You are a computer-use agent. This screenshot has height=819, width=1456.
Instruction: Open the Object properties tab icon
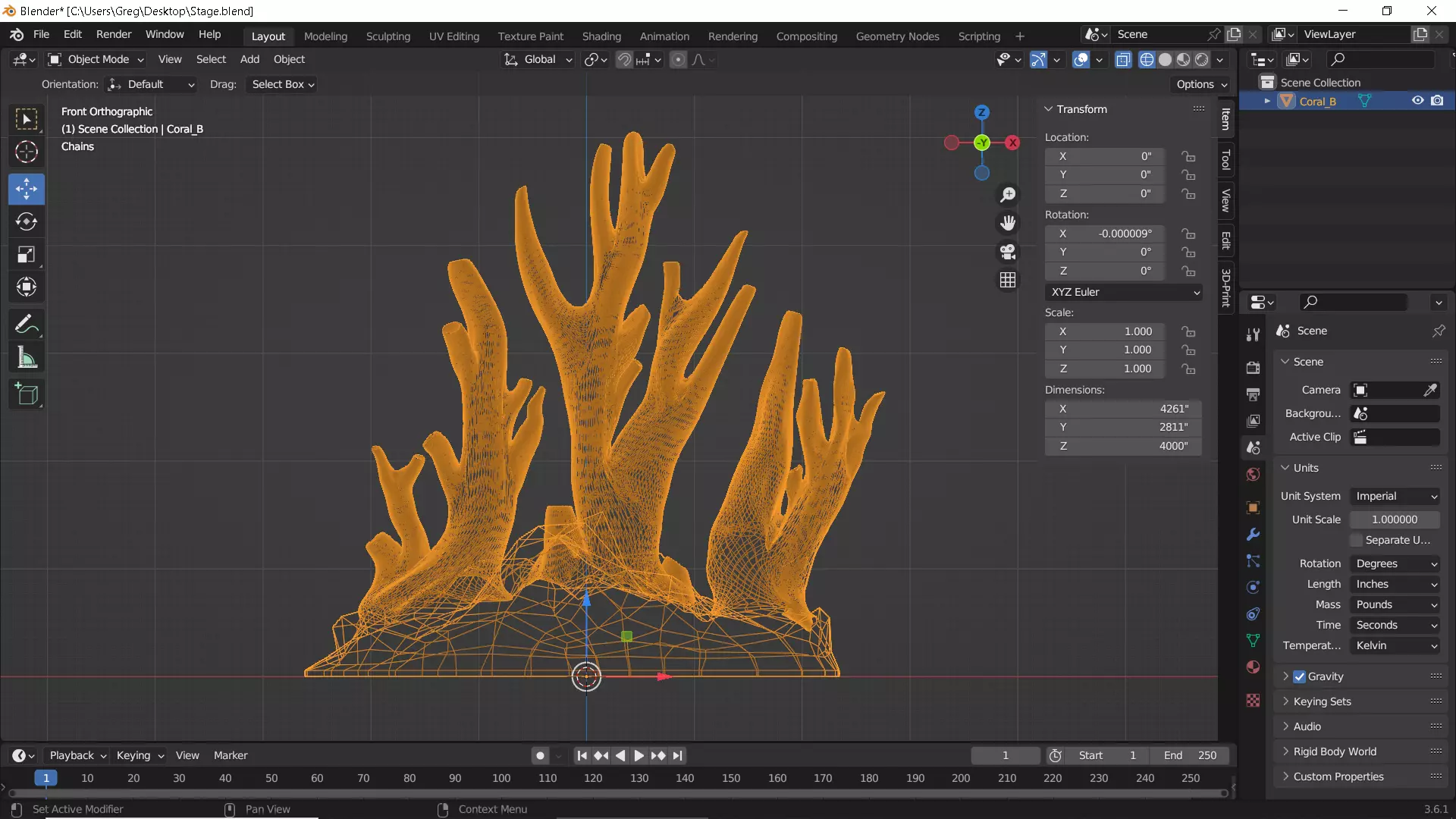[x=1253, y=507]
